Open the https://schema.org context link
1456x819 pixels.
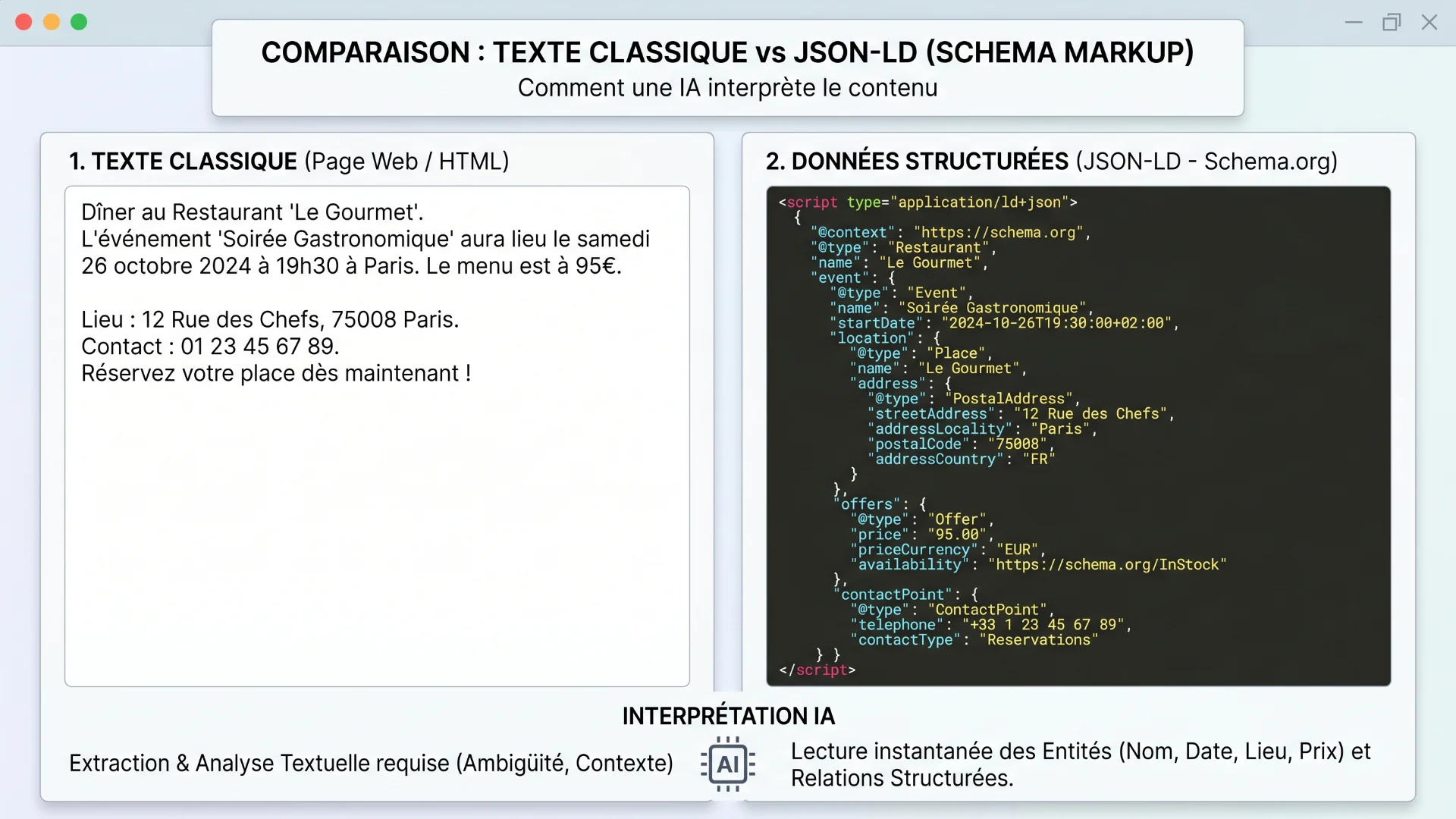point(999,232)
